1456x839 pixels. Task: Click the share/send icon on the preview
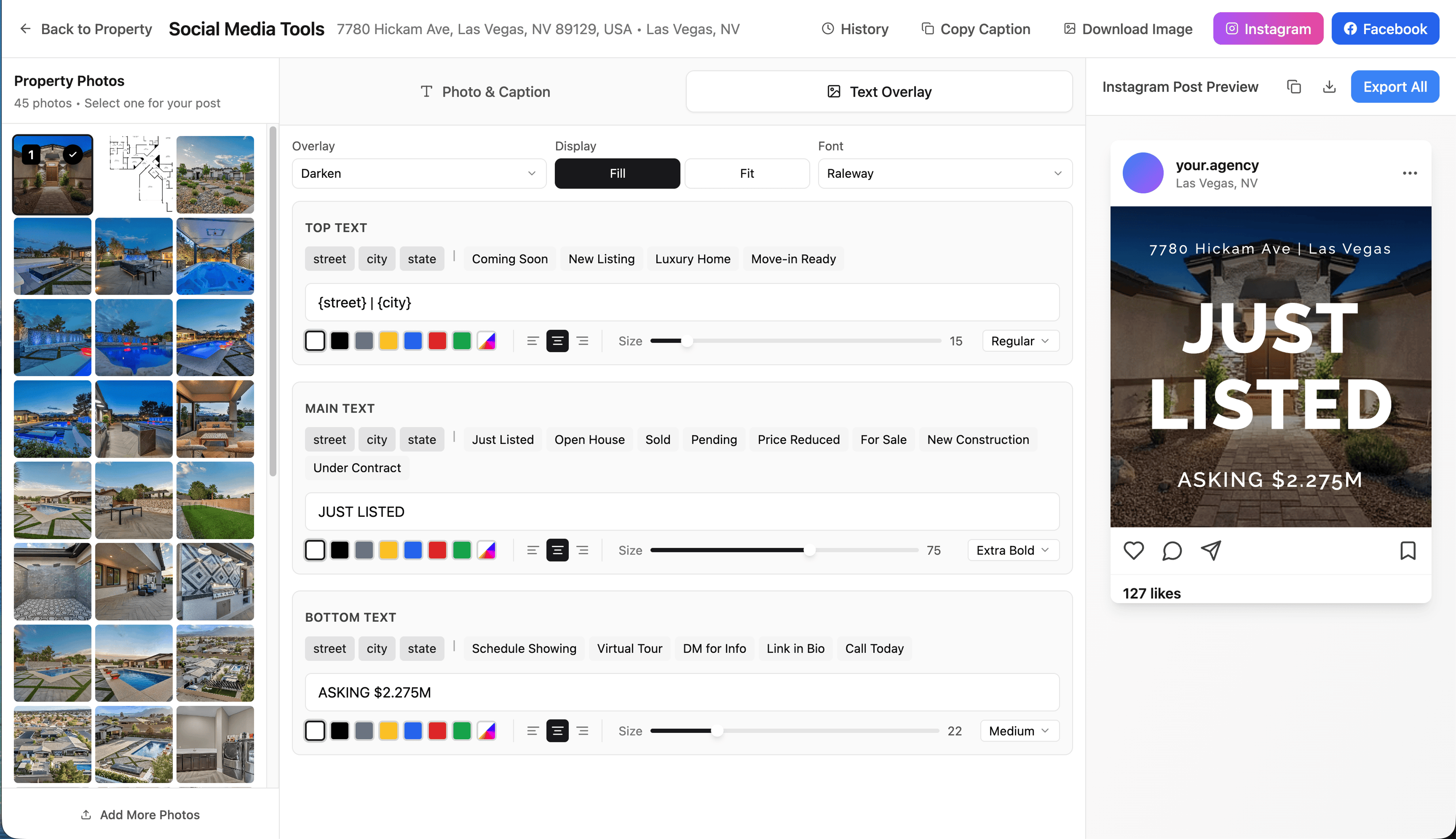[1211, 550]
